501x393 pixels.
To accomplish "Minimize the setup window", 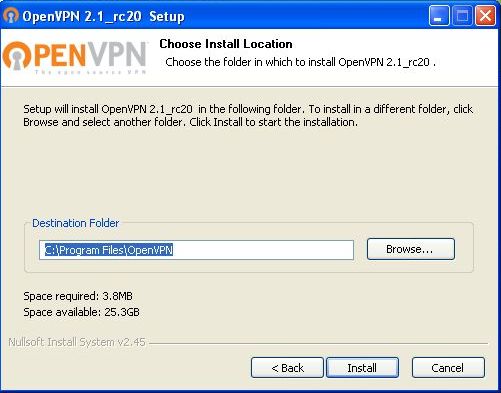I will tap(439, 15).
